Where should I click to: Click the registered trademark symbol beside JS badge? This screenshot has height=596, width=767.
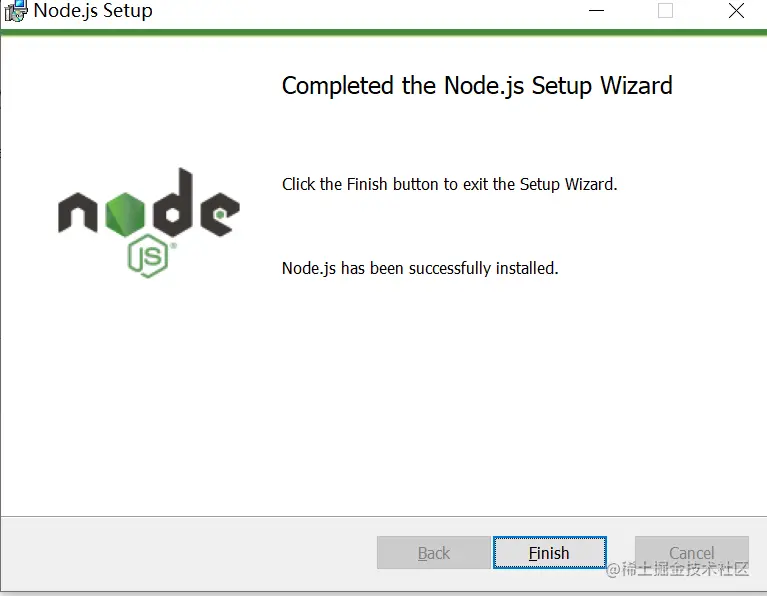point(173,246)
